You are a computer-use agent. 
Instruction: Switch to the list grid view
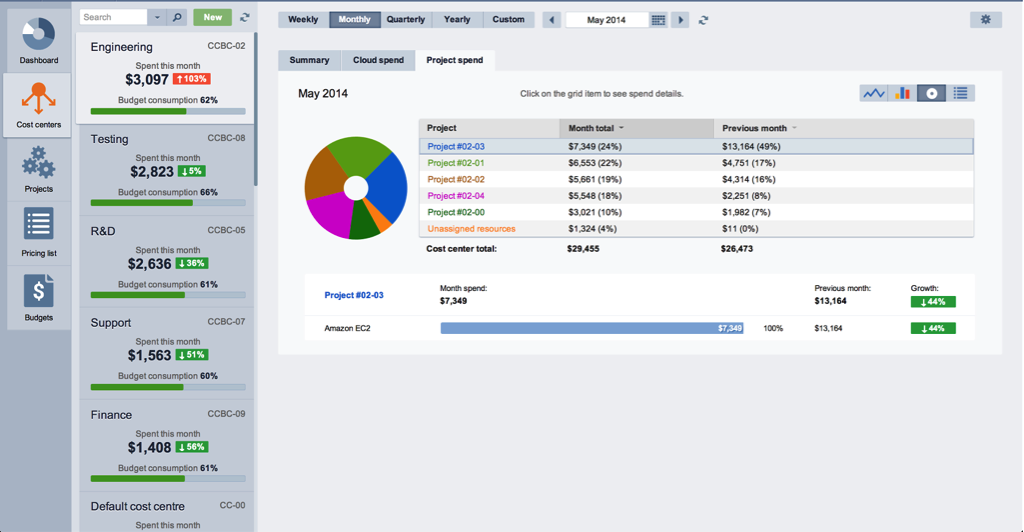960,93
